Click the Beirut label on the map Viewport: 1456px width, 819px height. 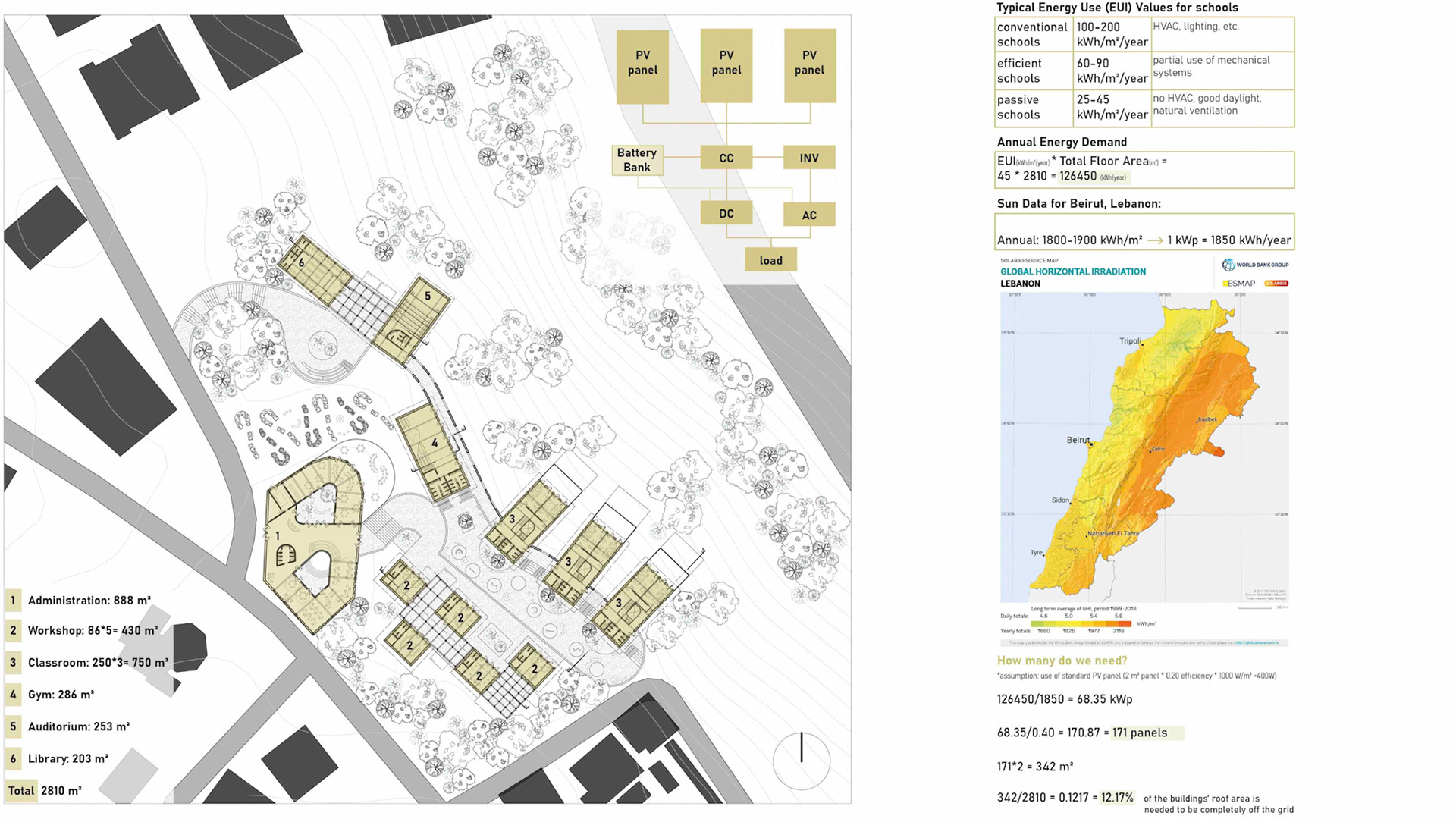1077,440
